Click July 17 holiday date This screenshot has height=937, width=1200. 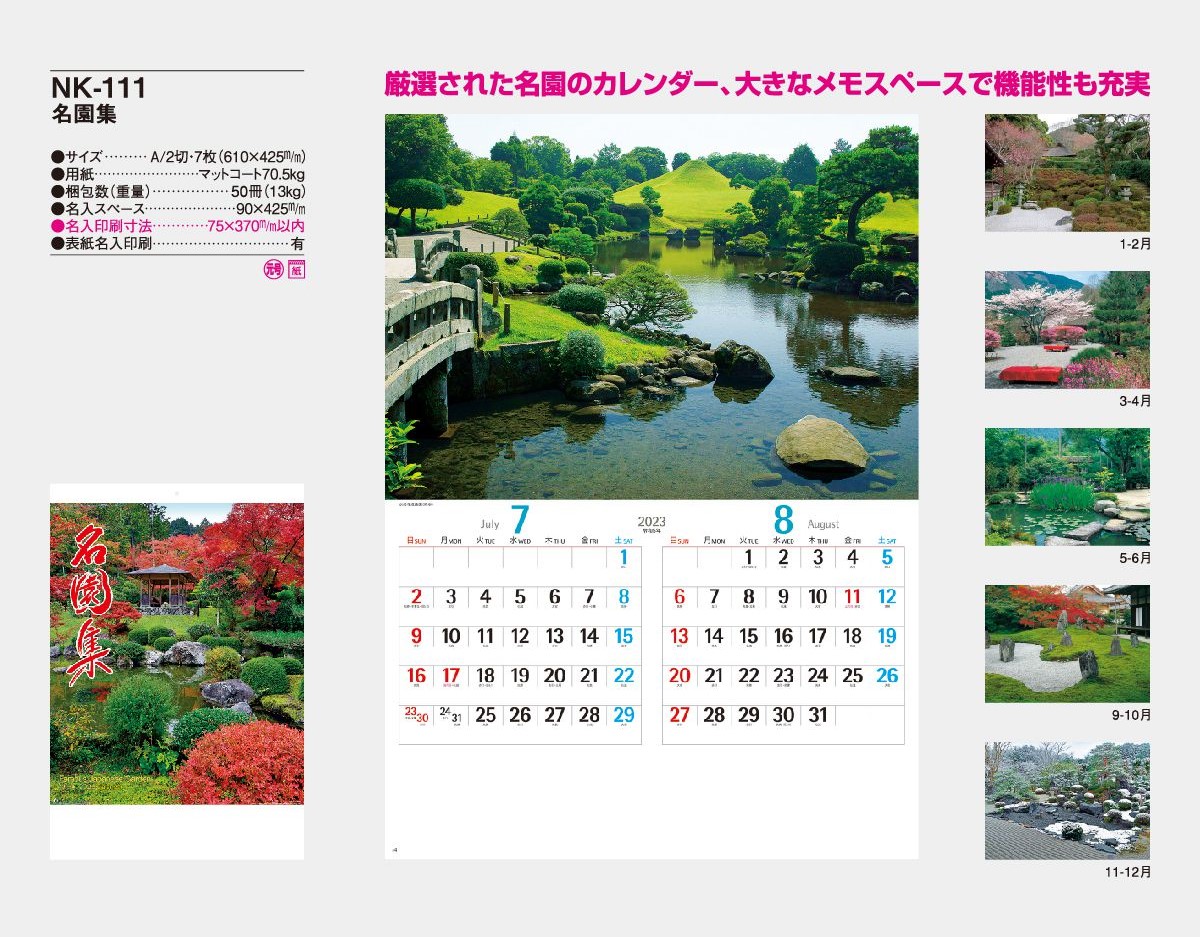[451, 677]
